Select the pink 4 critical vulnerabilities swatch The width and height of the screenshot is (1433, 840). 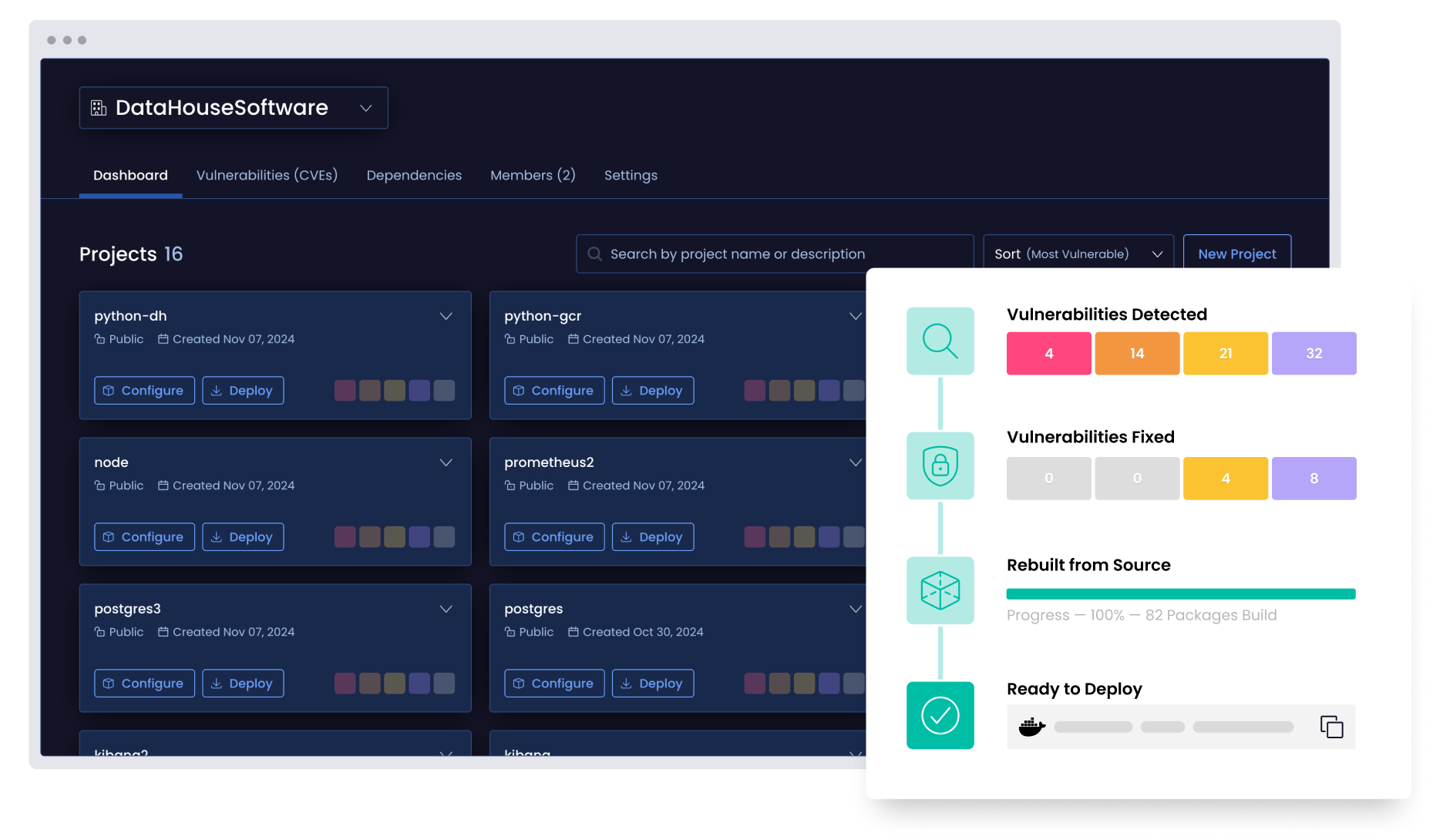[x=1048, y=354]
